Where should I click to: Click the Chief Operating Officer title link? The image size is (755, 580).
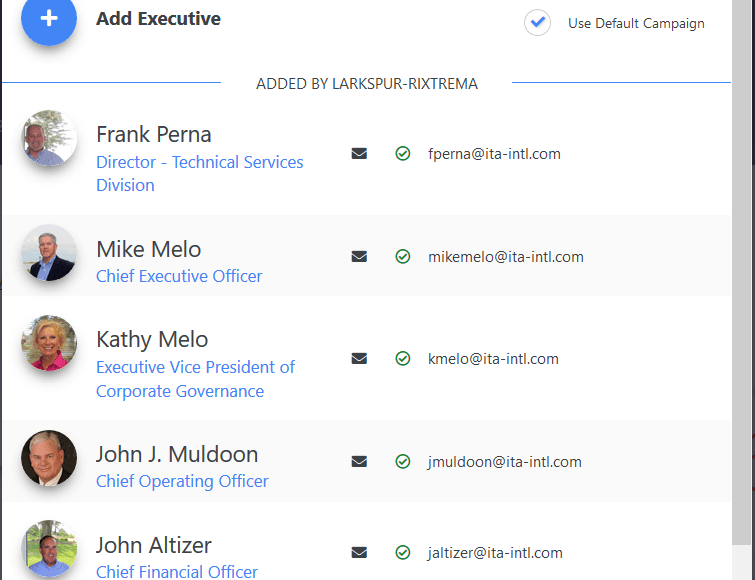point(182,481)
